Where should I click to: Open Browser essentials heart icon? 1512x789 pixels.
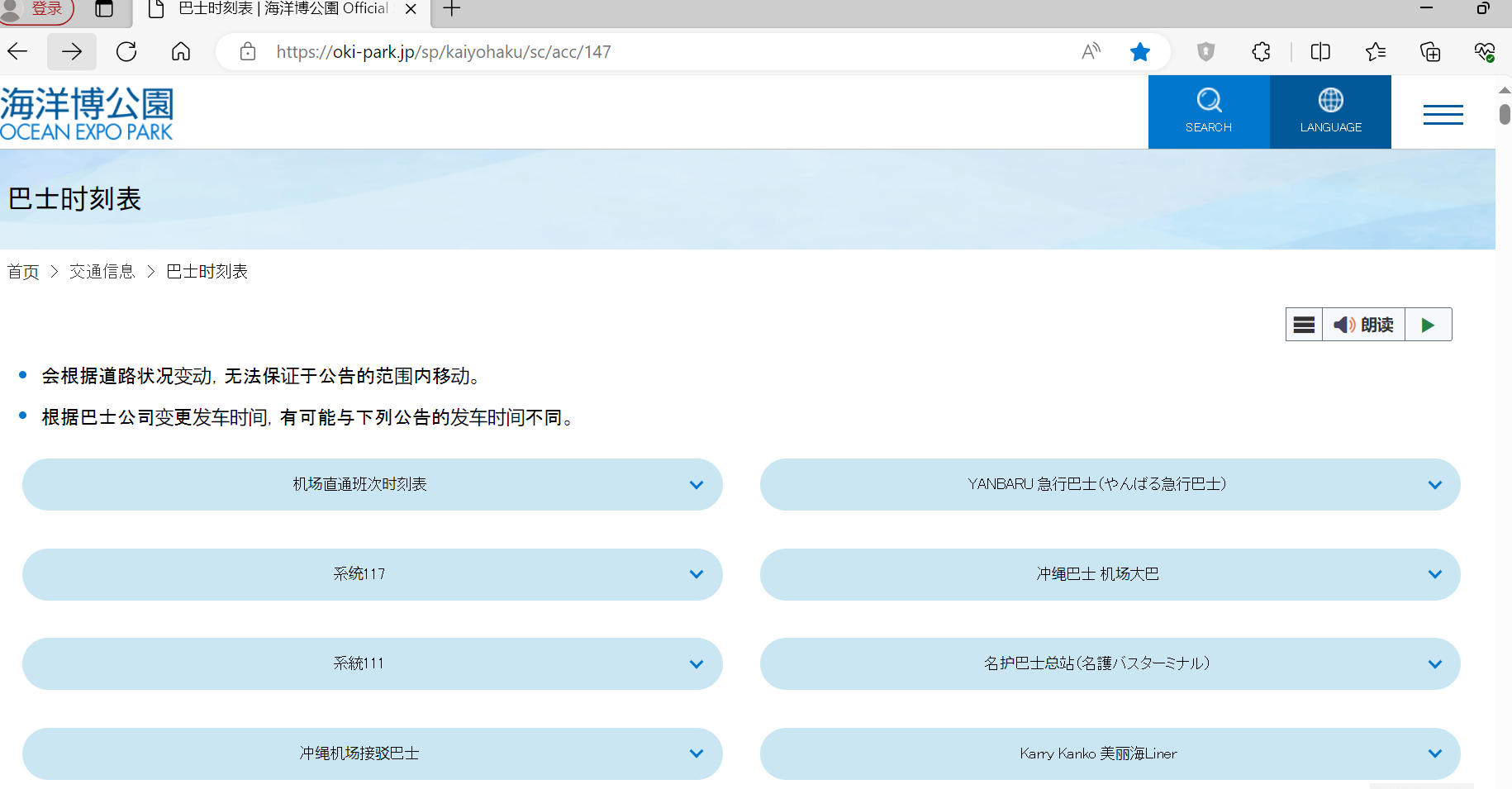coord(1485,52)
